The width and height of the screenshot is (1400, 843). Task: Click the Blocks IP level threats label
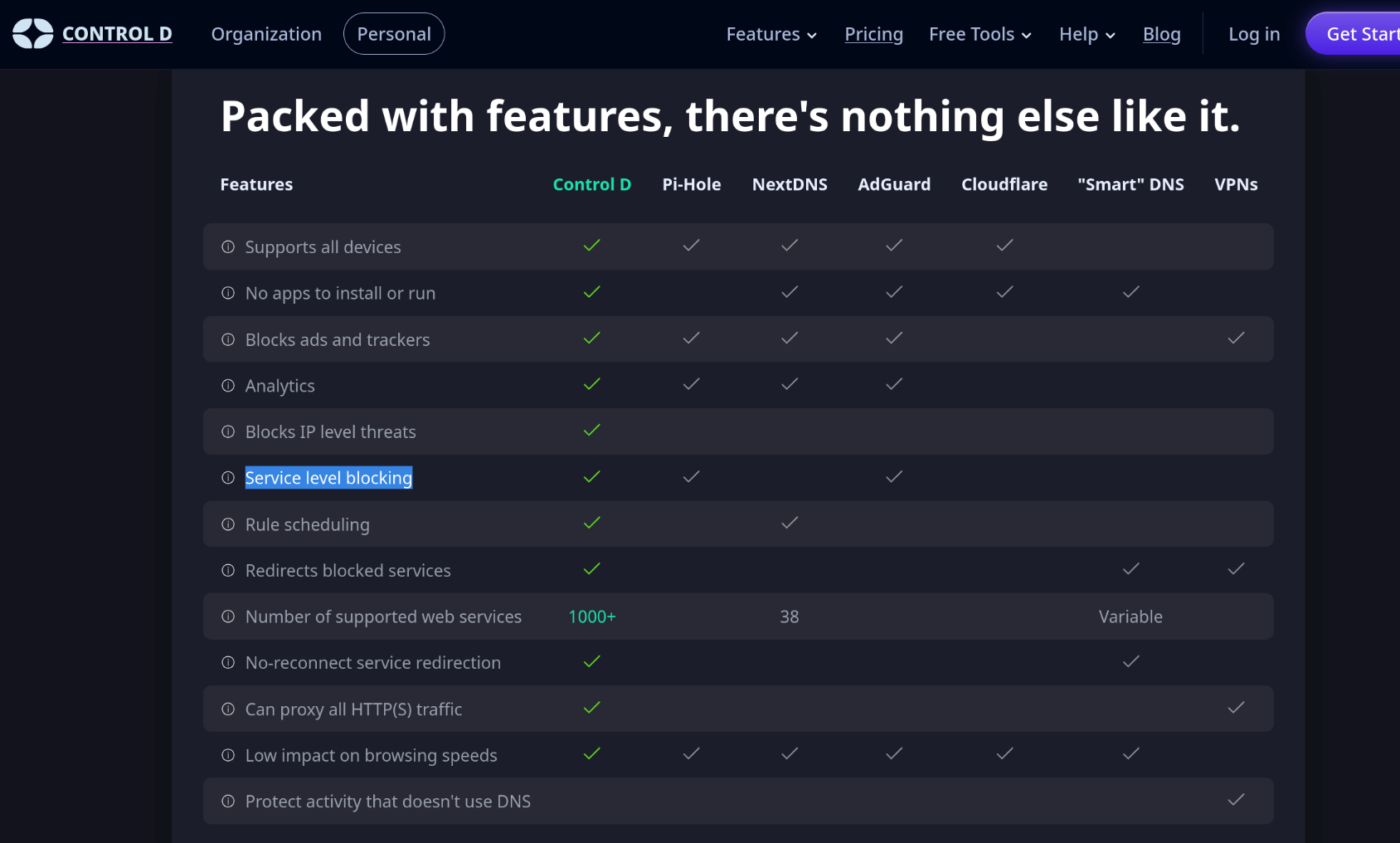pyautogui.click(x=331, y=431)
